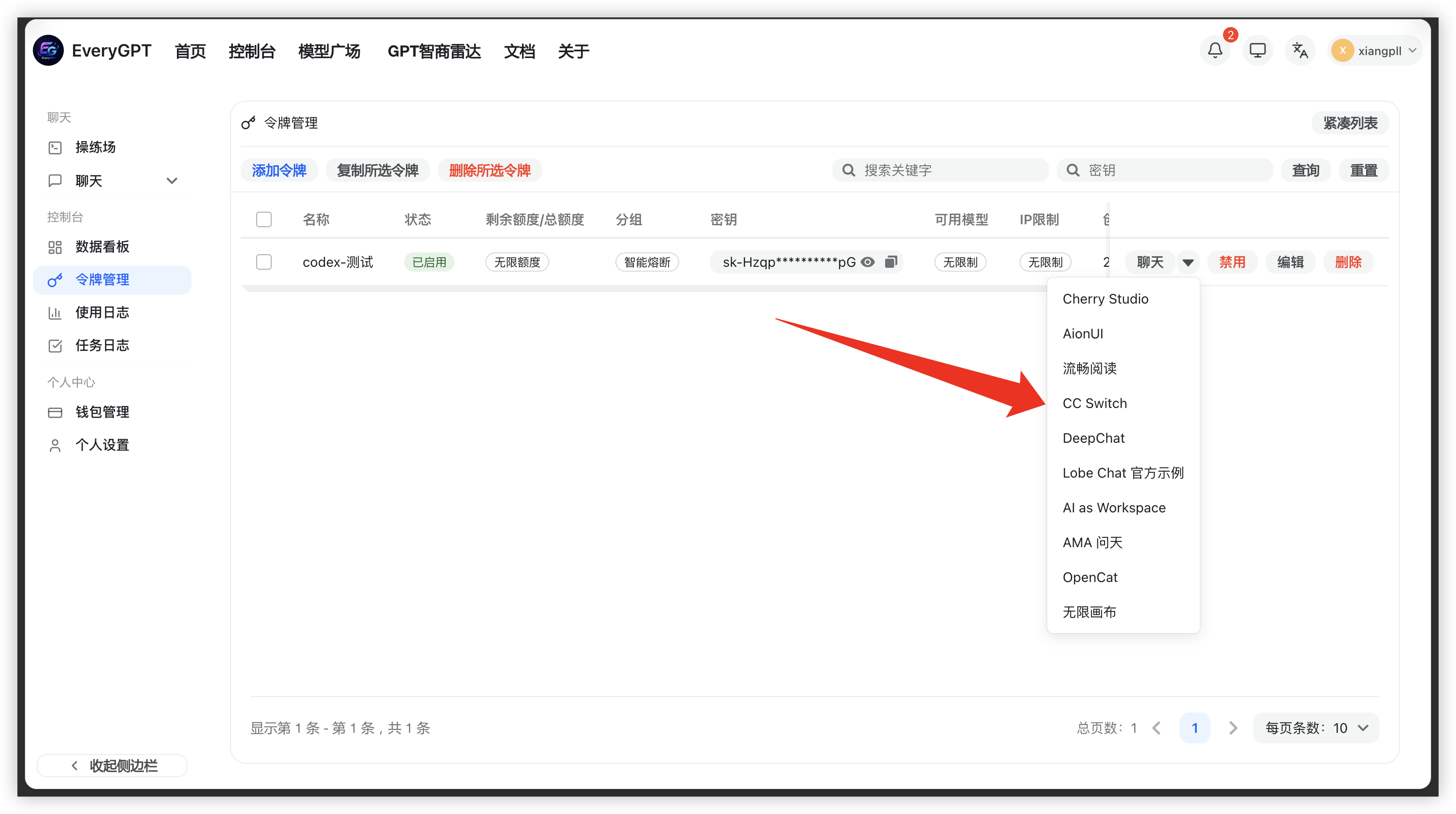The image size is (1456, 814).
Task: Open 模型广场 in the top nav
Action: tap(330, 51)
